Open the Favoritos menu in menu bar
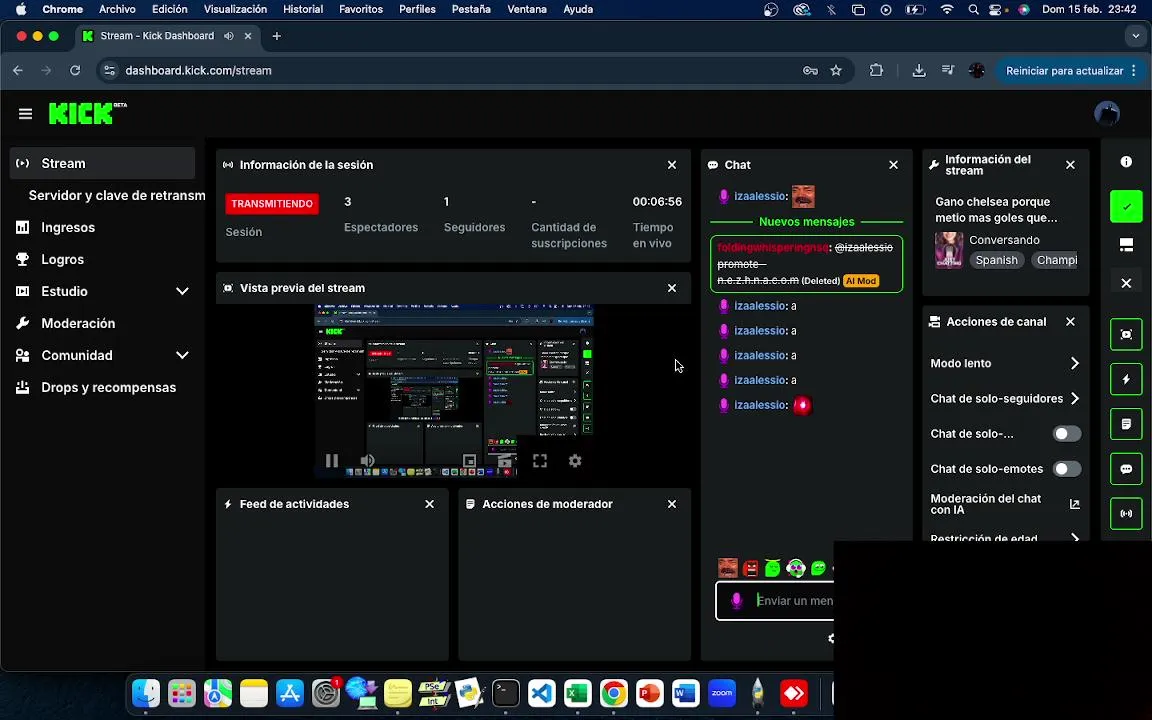Image resolution: width=1152 pixels, height=720 pixels. coord(361,10)
